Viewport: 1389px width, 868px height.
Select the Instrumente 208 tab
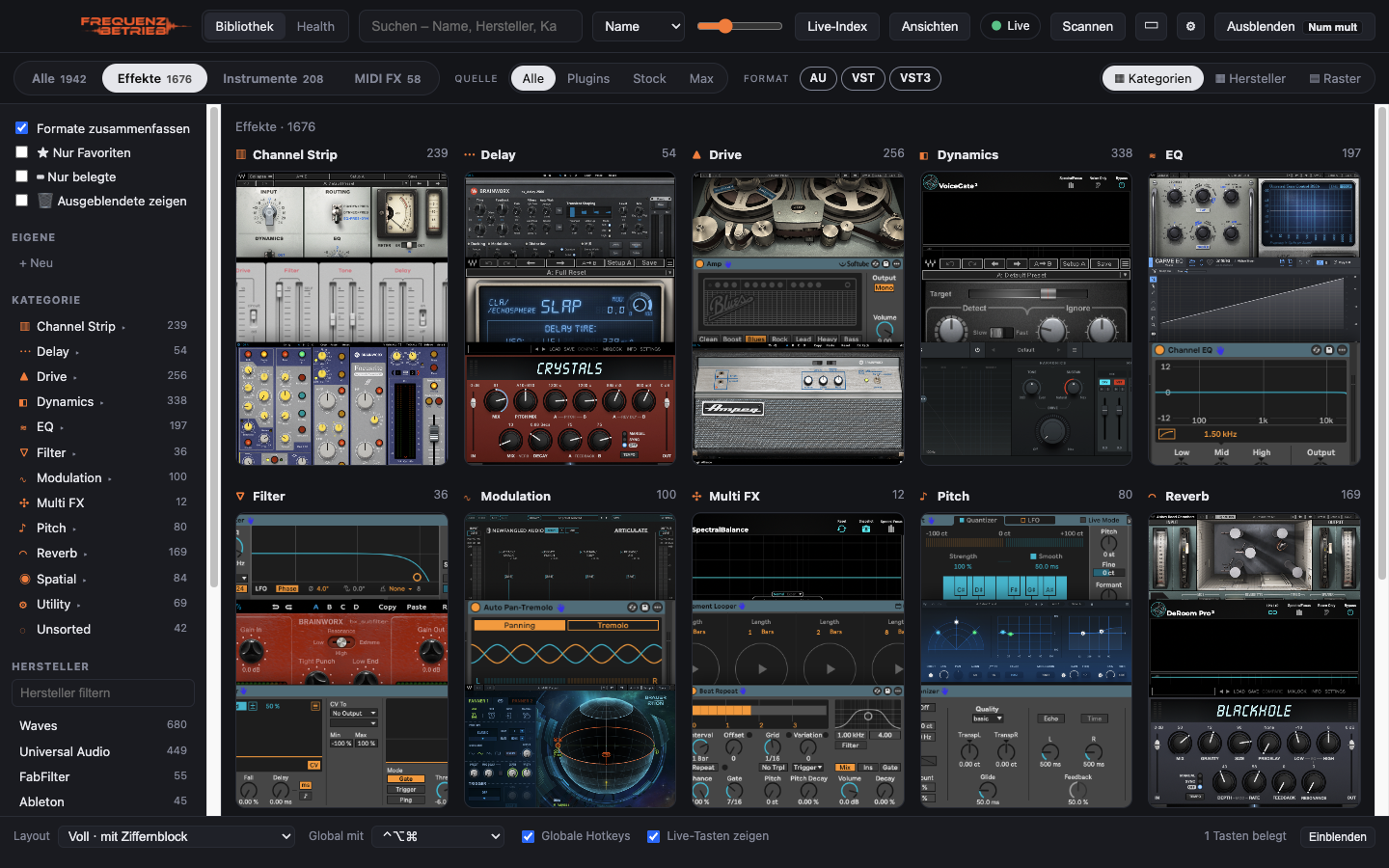(273, 78)
